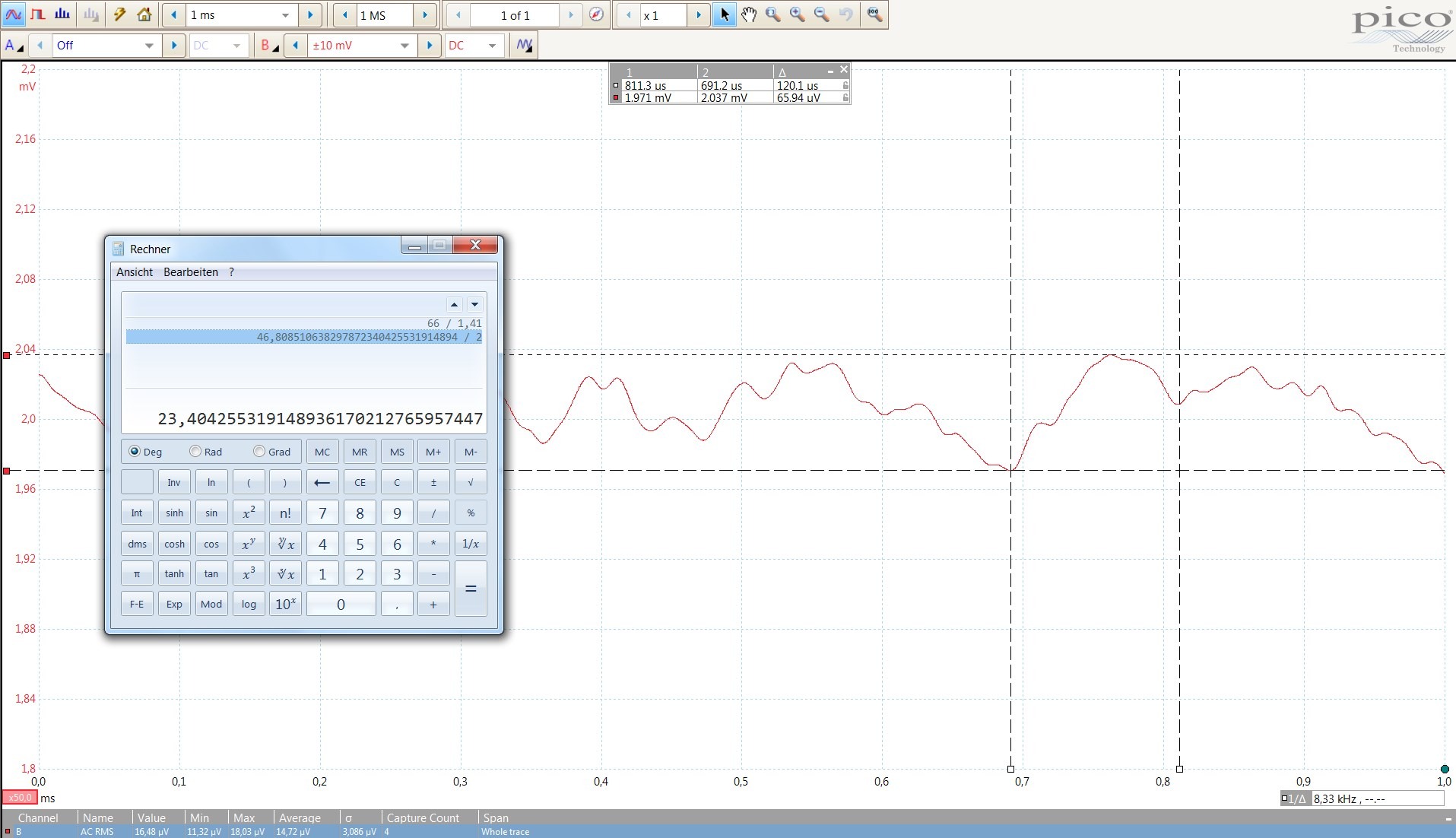Increase sample count right arrow

click(x=425, y=15)
